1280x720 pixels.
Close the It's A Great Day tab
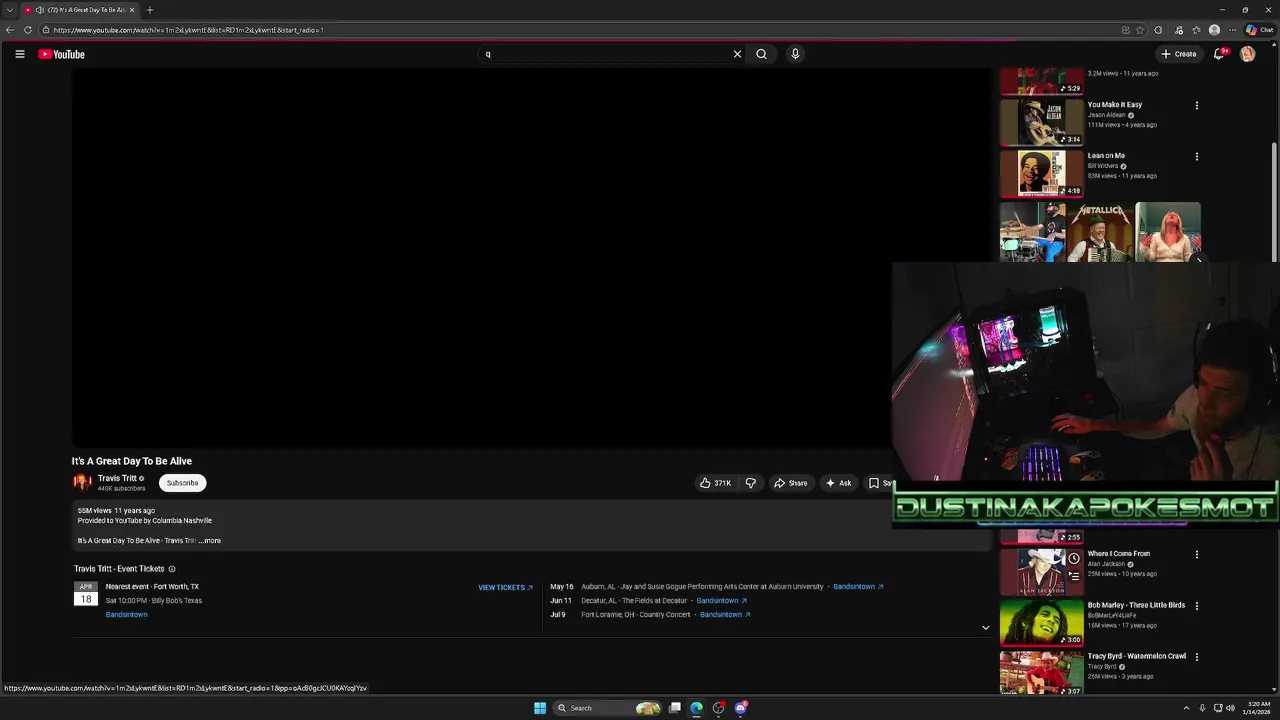tap(131, 10)
